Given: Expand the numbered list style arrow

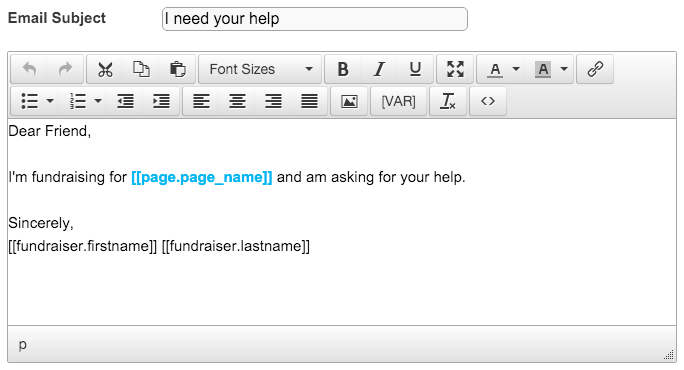Looking at the screenshot, I should coord(98,101).
